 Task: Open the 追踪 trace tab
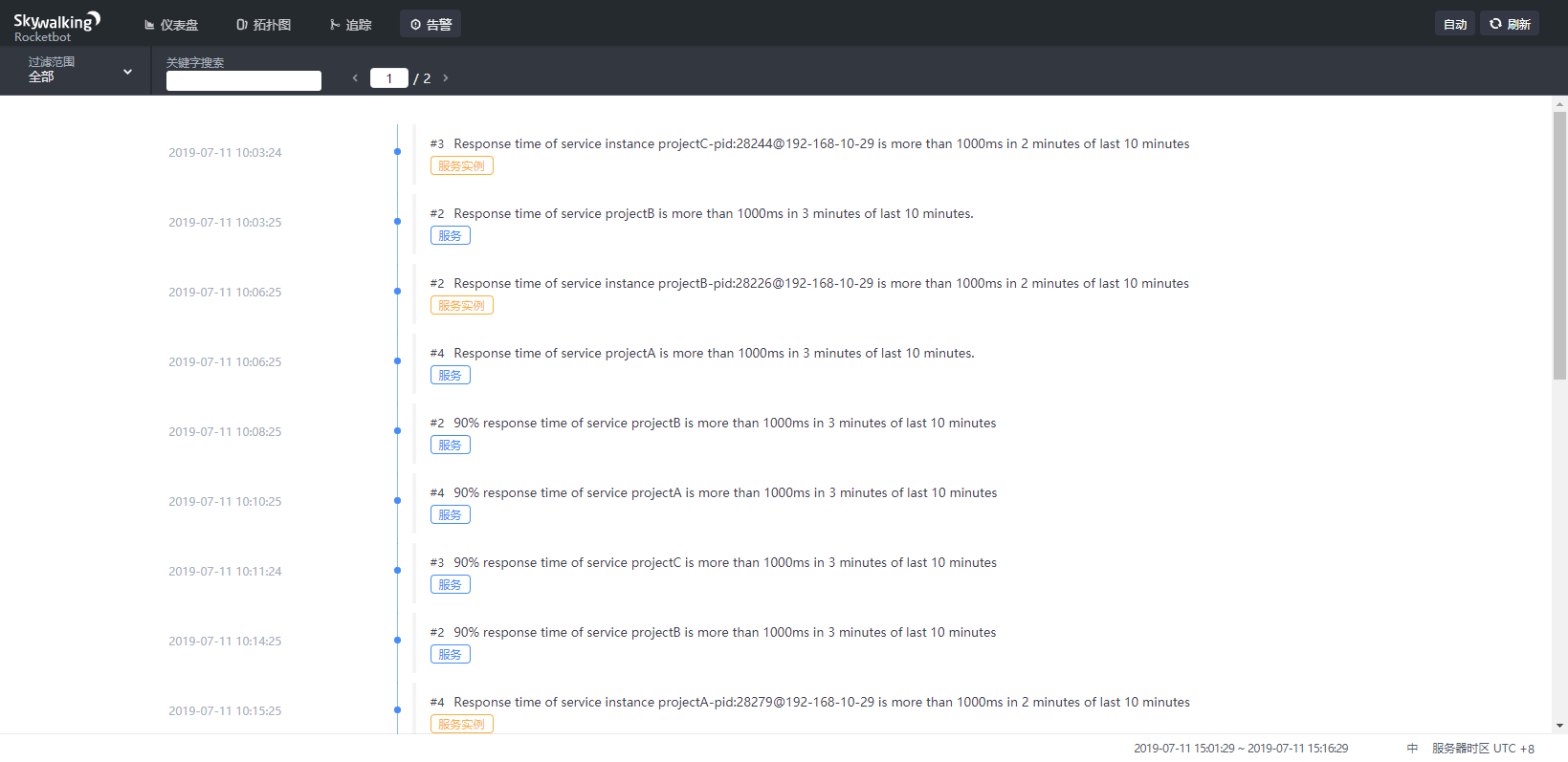(x=350, y=25)
